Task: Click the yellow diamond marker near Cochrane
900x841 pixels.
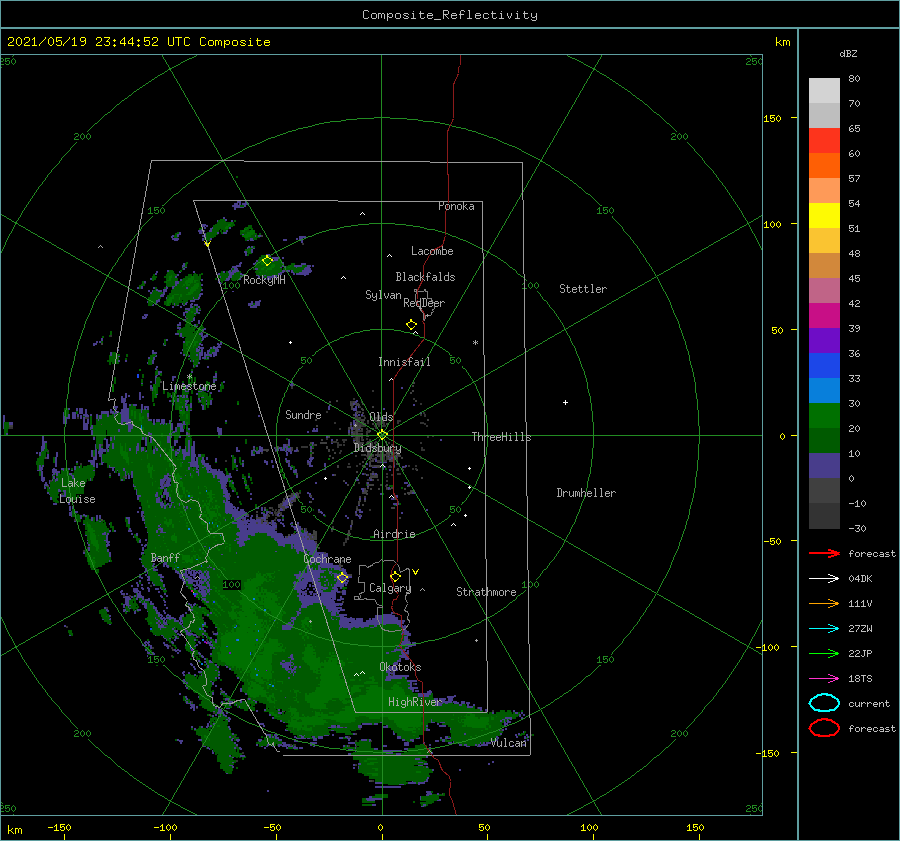Action: (342, 578)
